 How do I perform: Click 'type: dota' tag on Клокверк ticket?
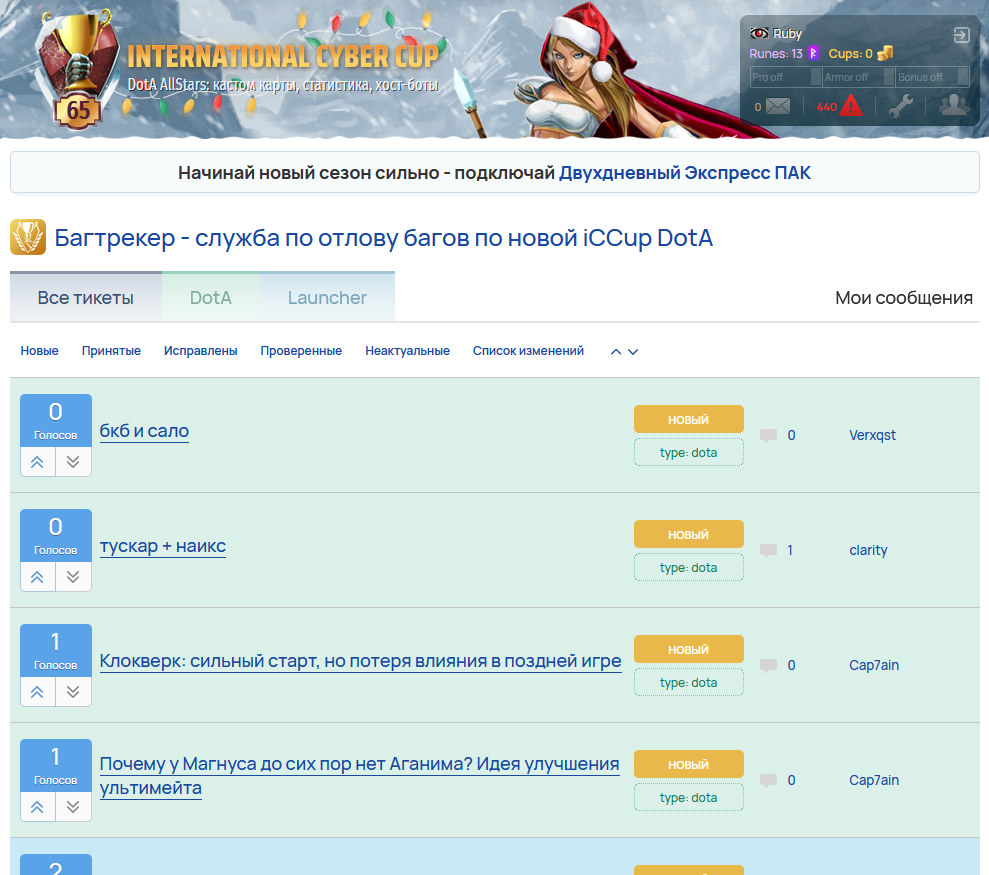pyautogui.click(x=689, y=682)
